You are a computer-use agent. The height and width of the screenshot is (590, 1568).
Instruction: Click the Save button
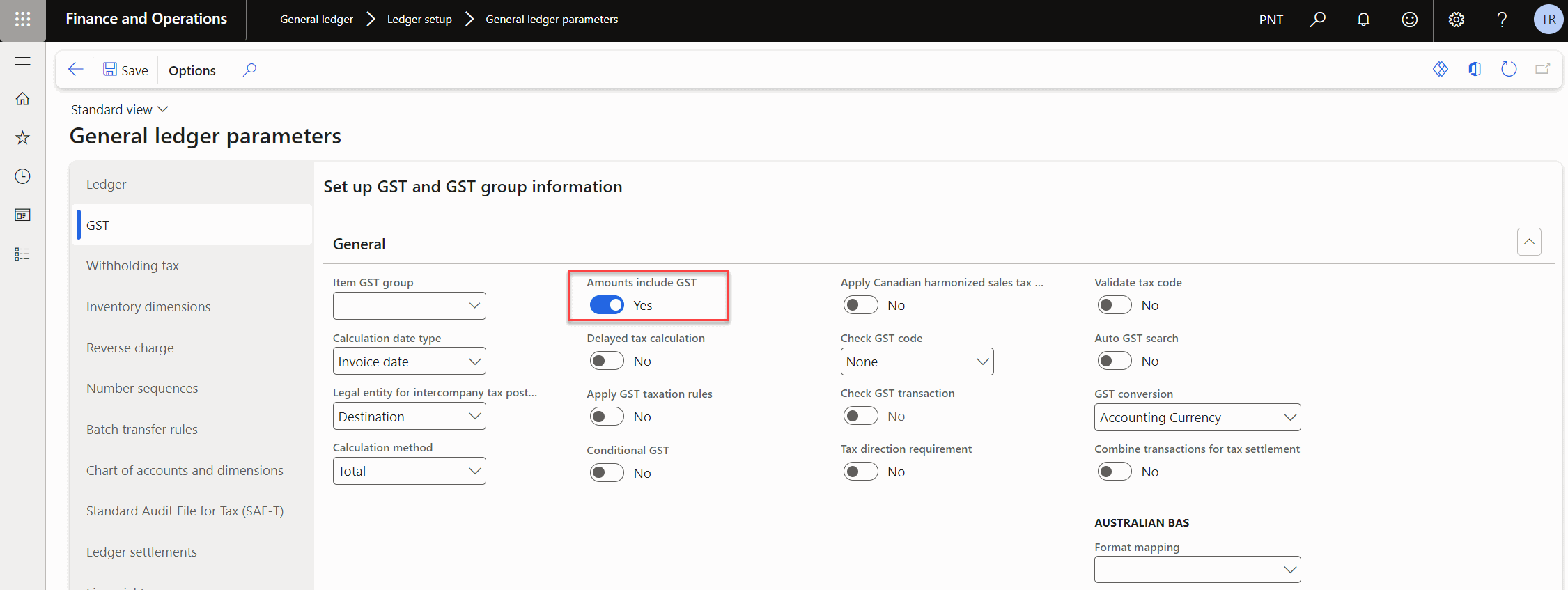coord(125,70)
